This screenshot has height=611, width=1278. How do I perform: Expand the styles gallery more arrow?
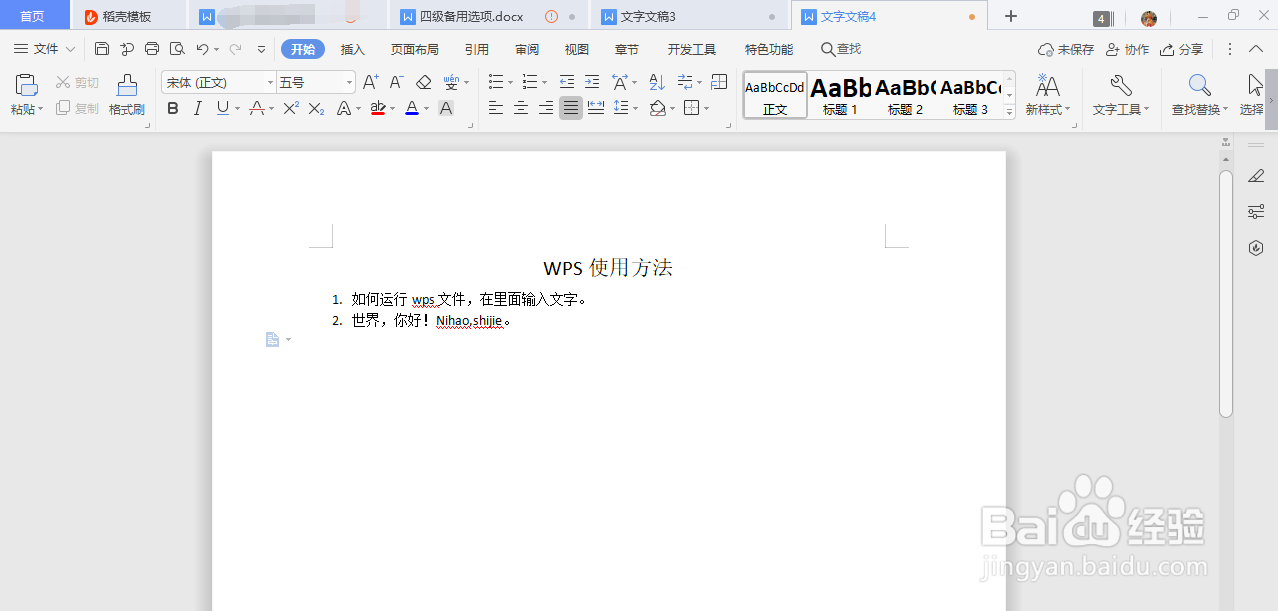click(1009, 112)
